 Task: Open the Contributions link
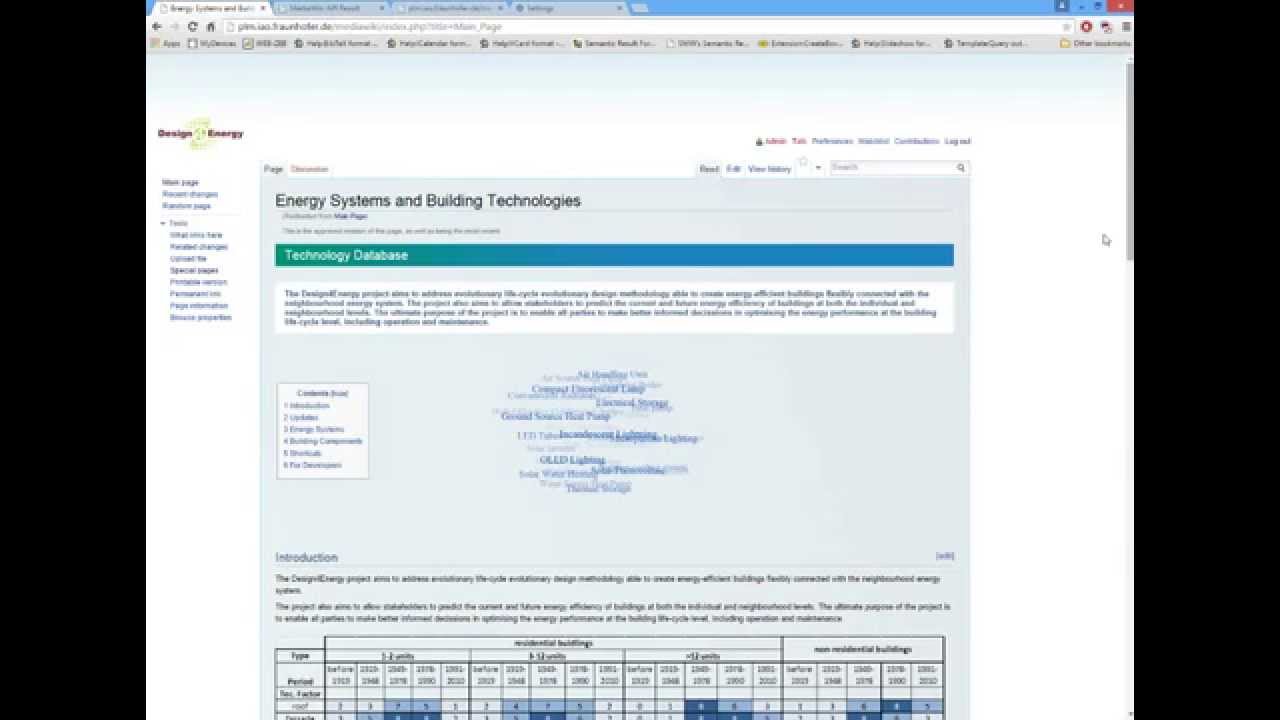[917, 142]
